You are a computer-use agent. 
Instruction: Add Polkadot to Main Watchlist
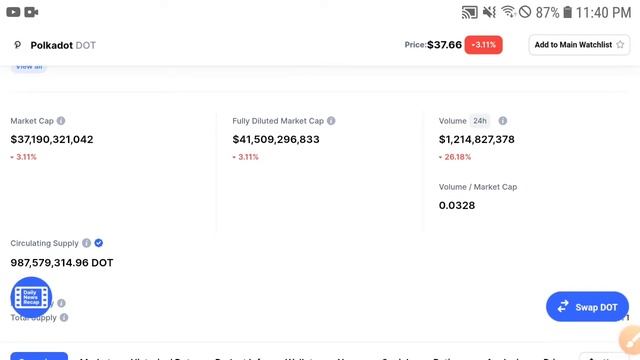(x=579, y=45)
